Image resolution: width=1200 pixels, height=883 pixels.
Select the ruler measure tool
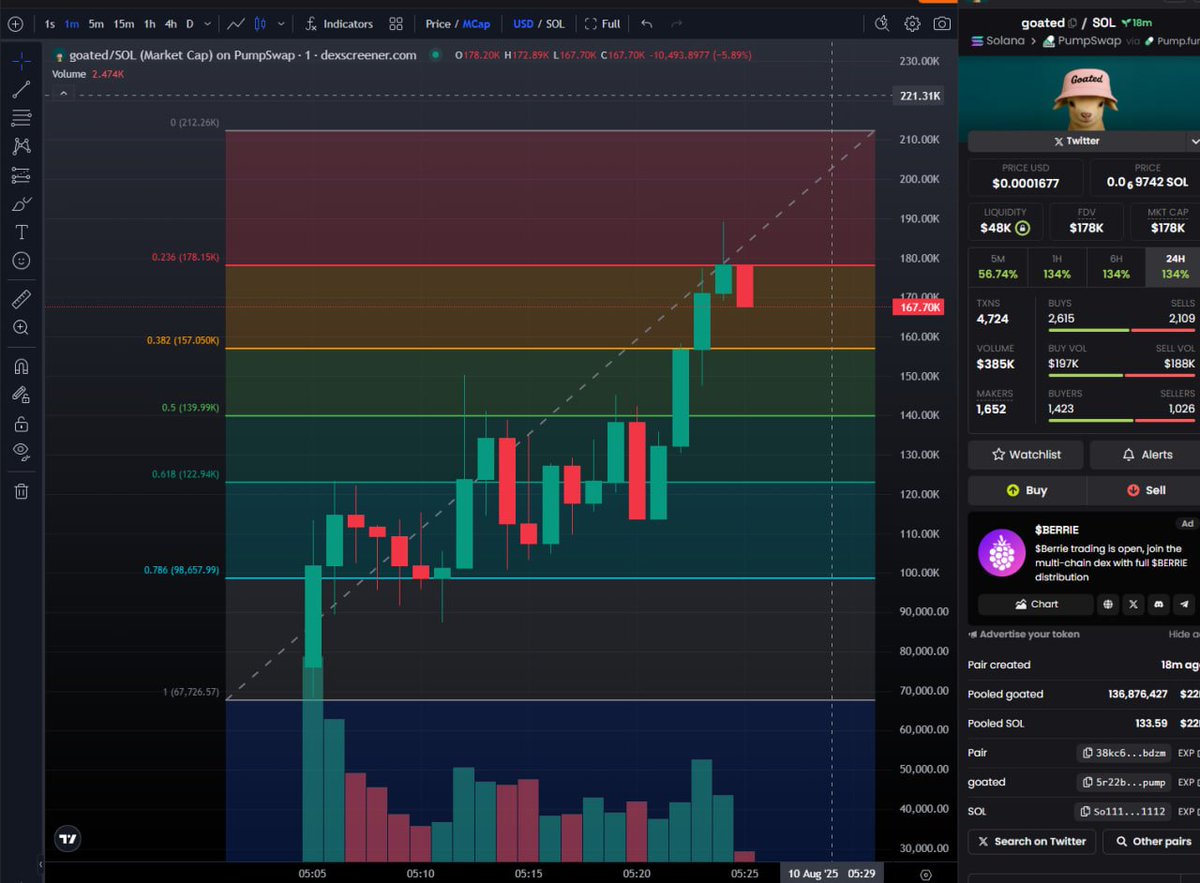tap(21, 298)
